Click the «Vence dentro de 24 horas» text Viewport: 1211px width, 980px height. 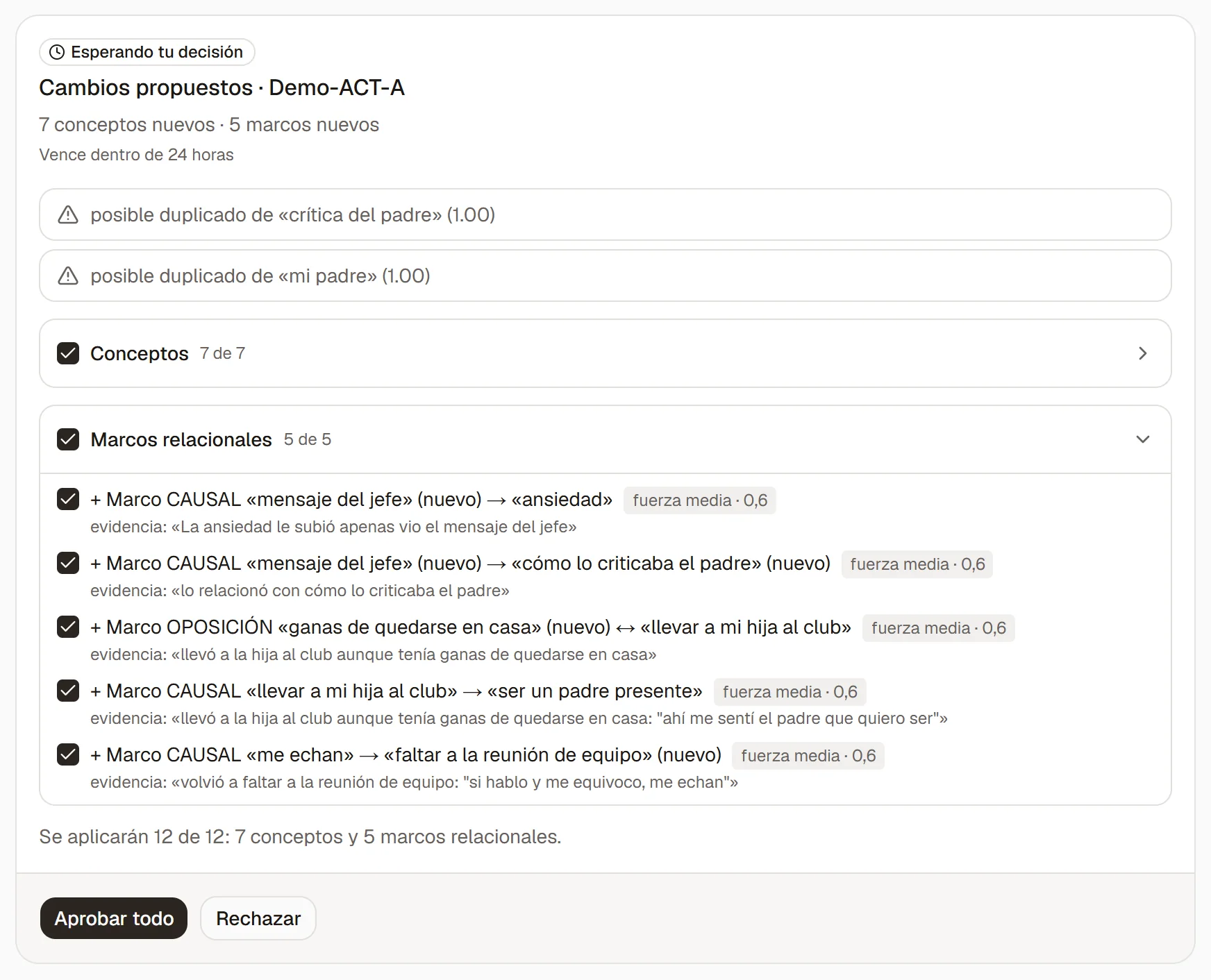pyautogui.click(x=136, y=155)
